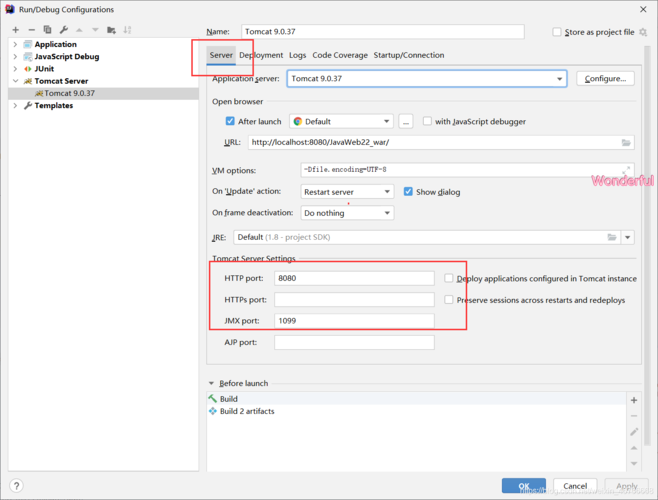Select Build task in Before launch list
Image resolution: width=658 pixels, height=500 pixels.
(x=416, y=399)
